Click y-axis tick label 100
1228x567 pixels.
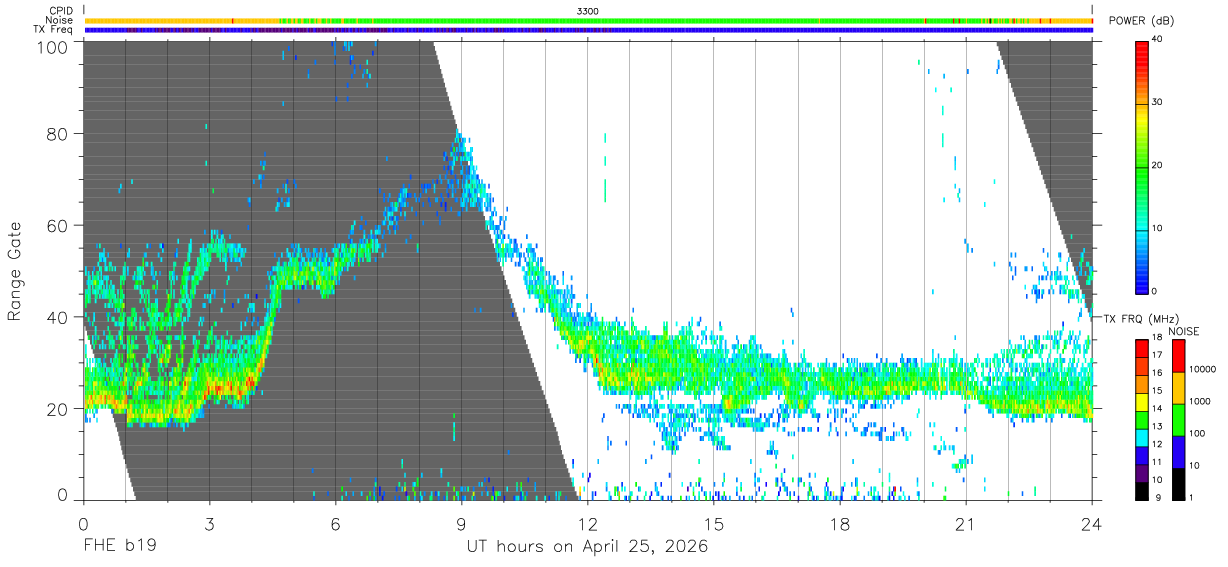coord(53,46)
